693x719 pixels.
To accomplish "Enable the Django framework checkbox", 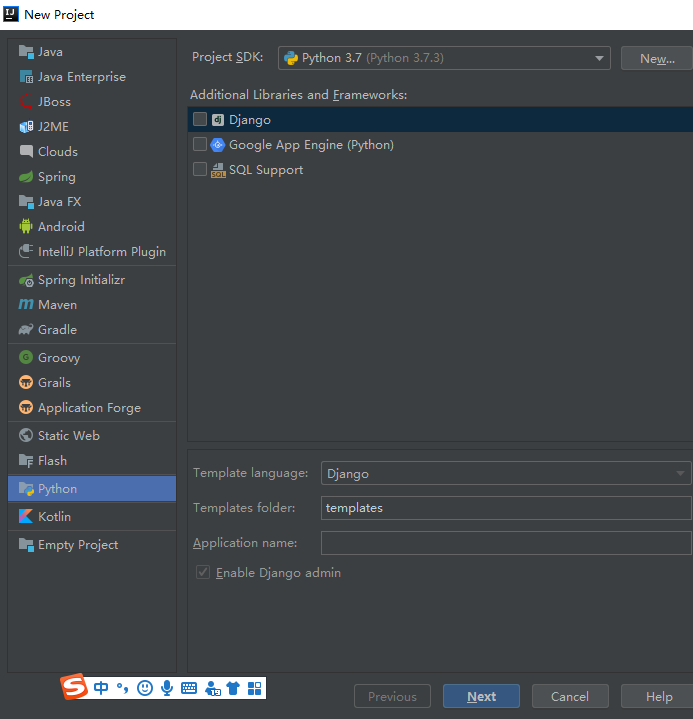I will (200, 119).
